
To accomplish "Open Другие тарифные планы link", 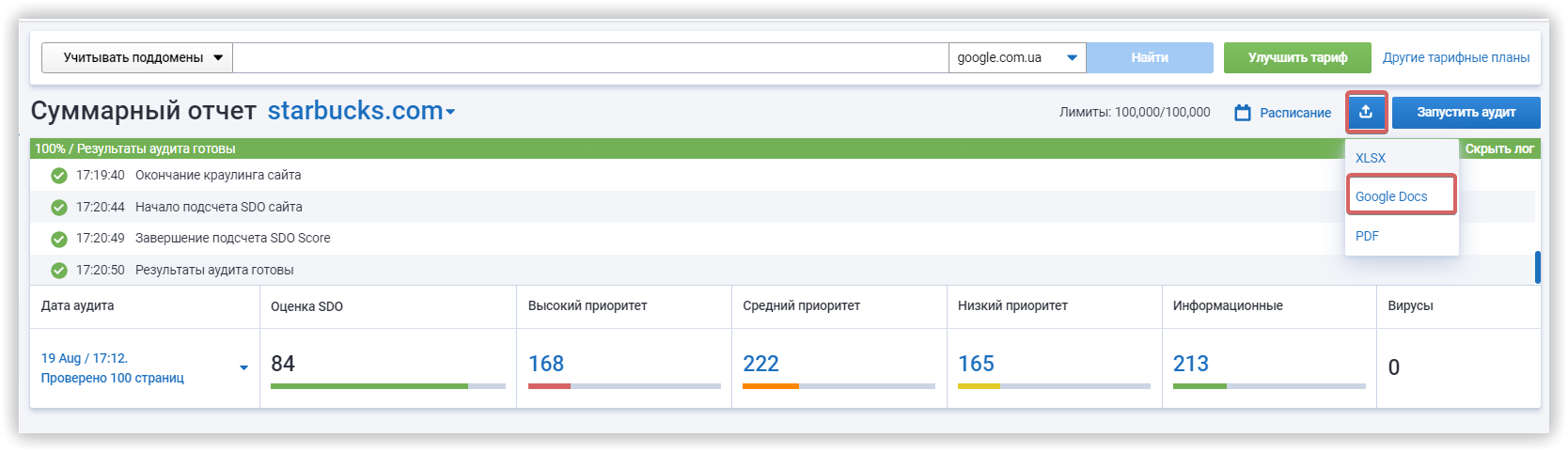I will coord(1455,57).
